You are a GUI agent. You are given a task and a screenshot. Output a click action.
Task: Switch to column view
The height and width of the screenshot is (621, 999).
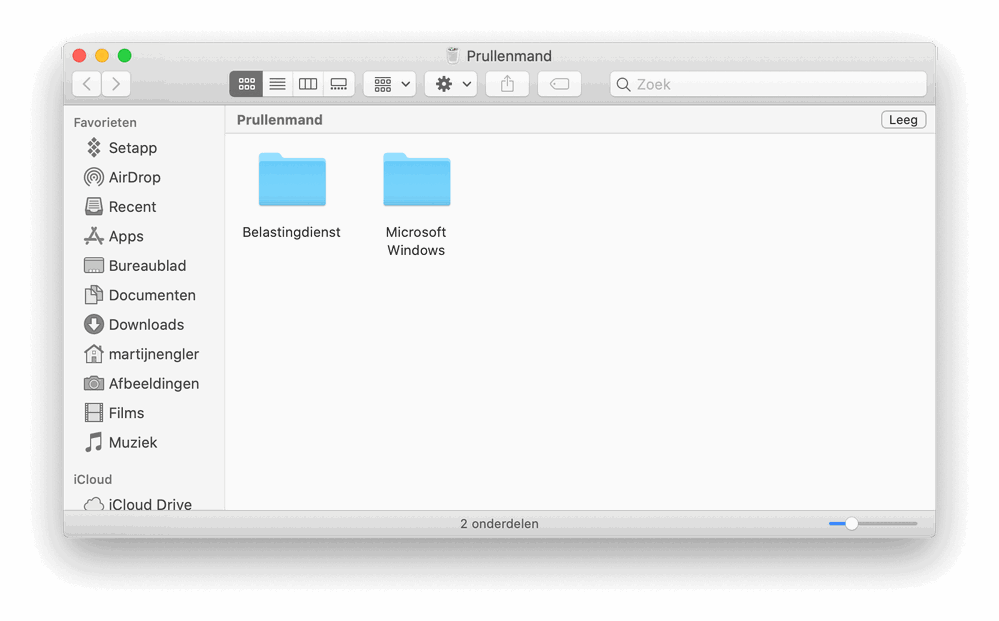point(308,84)
